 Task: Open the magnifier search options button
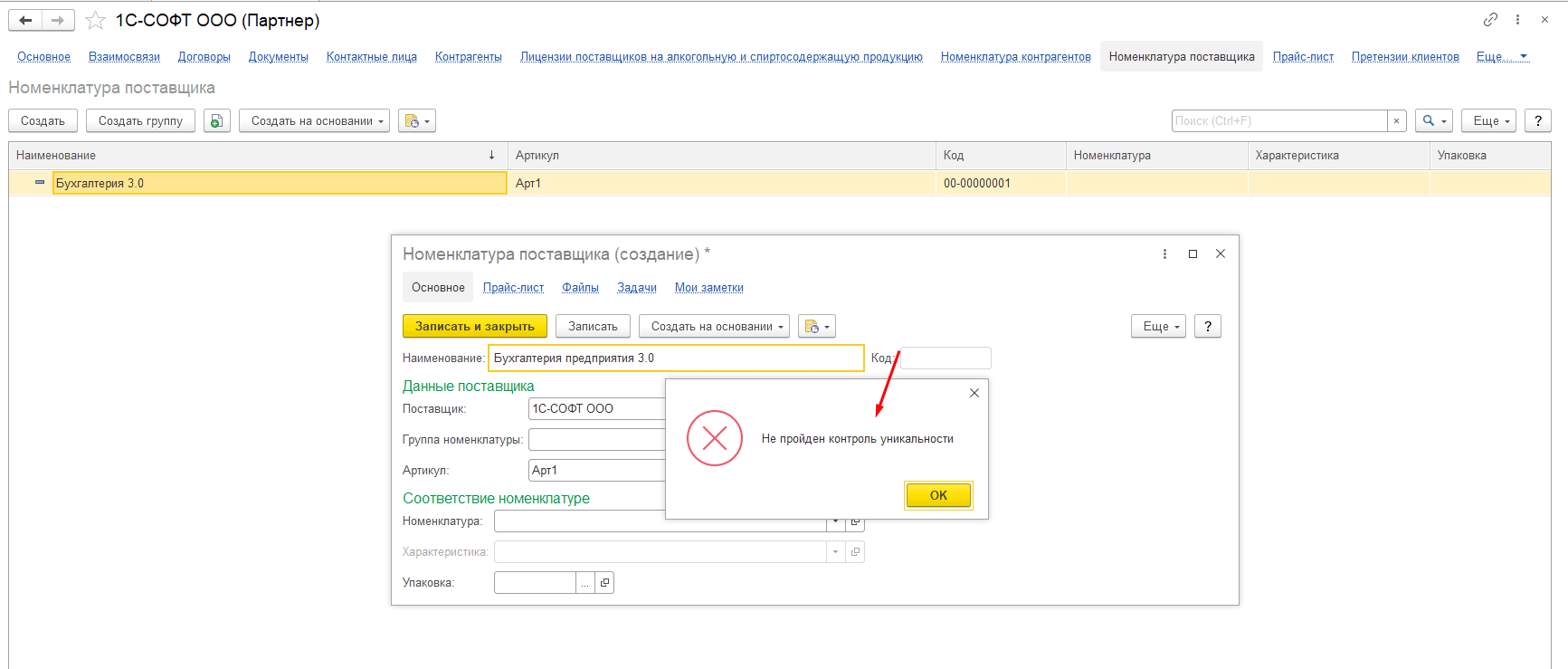(1434, 120)
